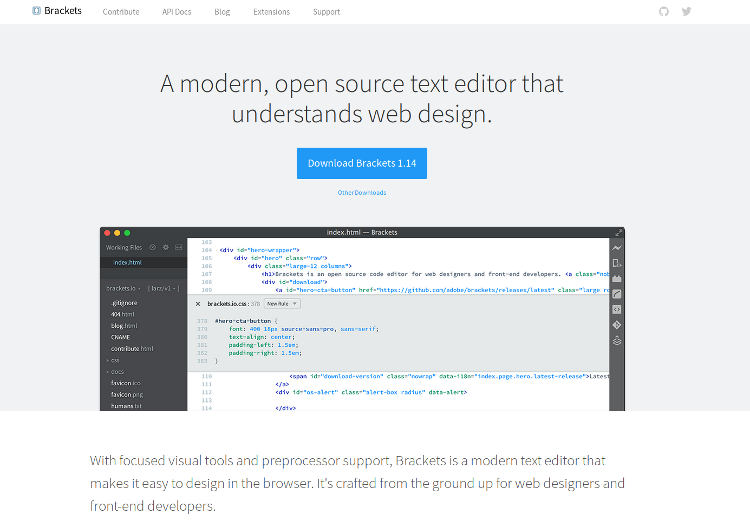
Task: Click the Brackets logo icon in header
Action: tap(36, 11)
